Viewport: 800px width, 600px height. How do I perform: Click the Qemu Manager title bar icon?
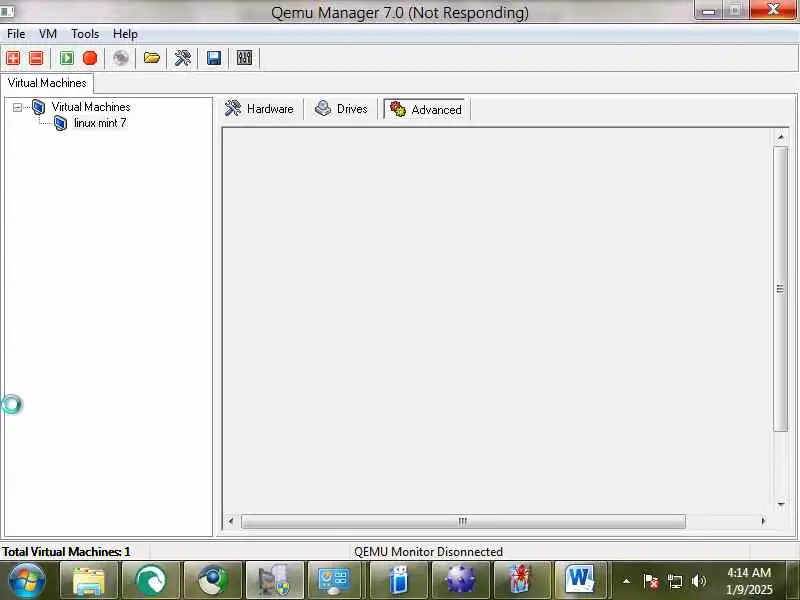[x=7, y=11]
